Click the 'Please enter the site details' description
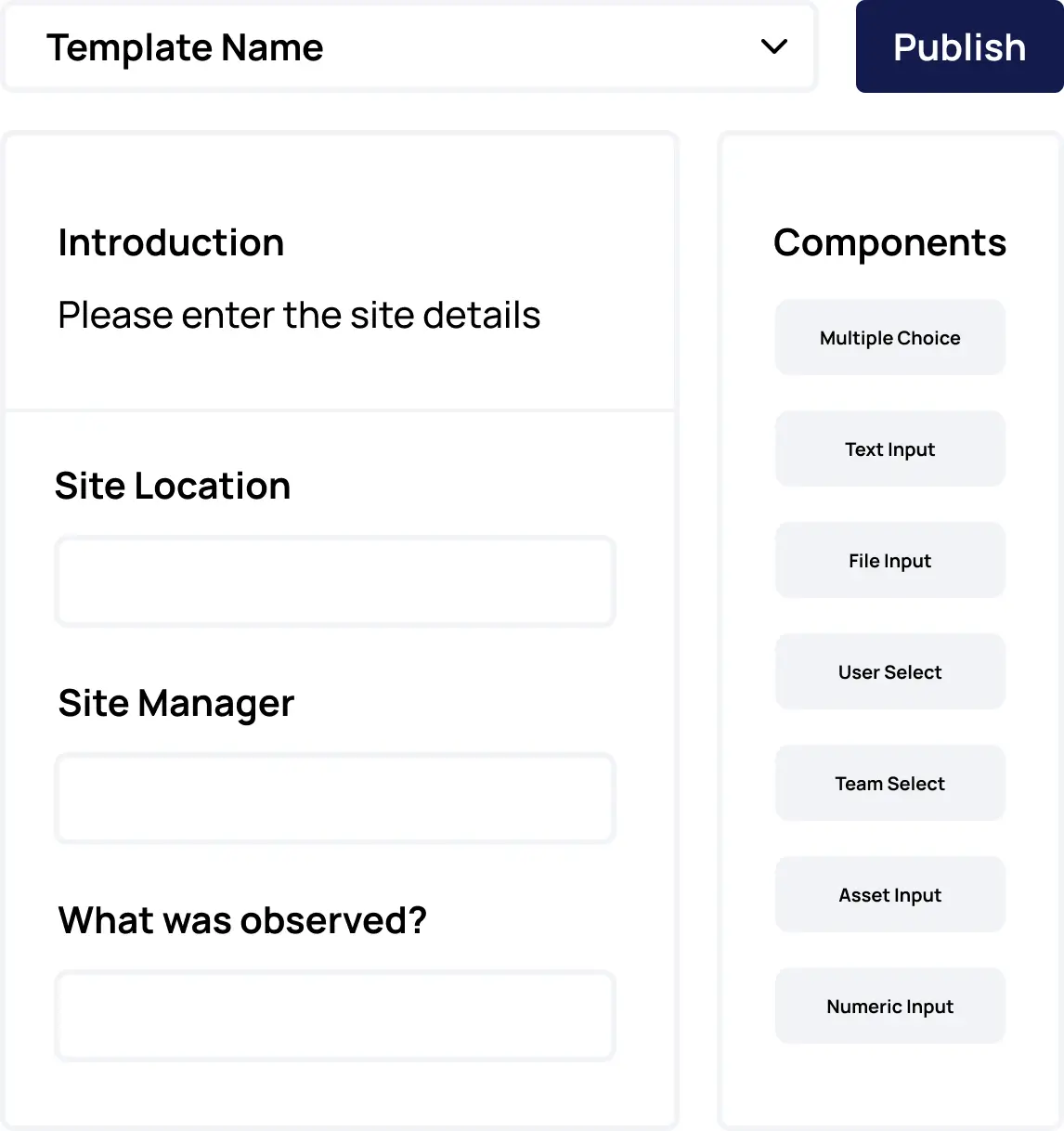 (299, 316)
